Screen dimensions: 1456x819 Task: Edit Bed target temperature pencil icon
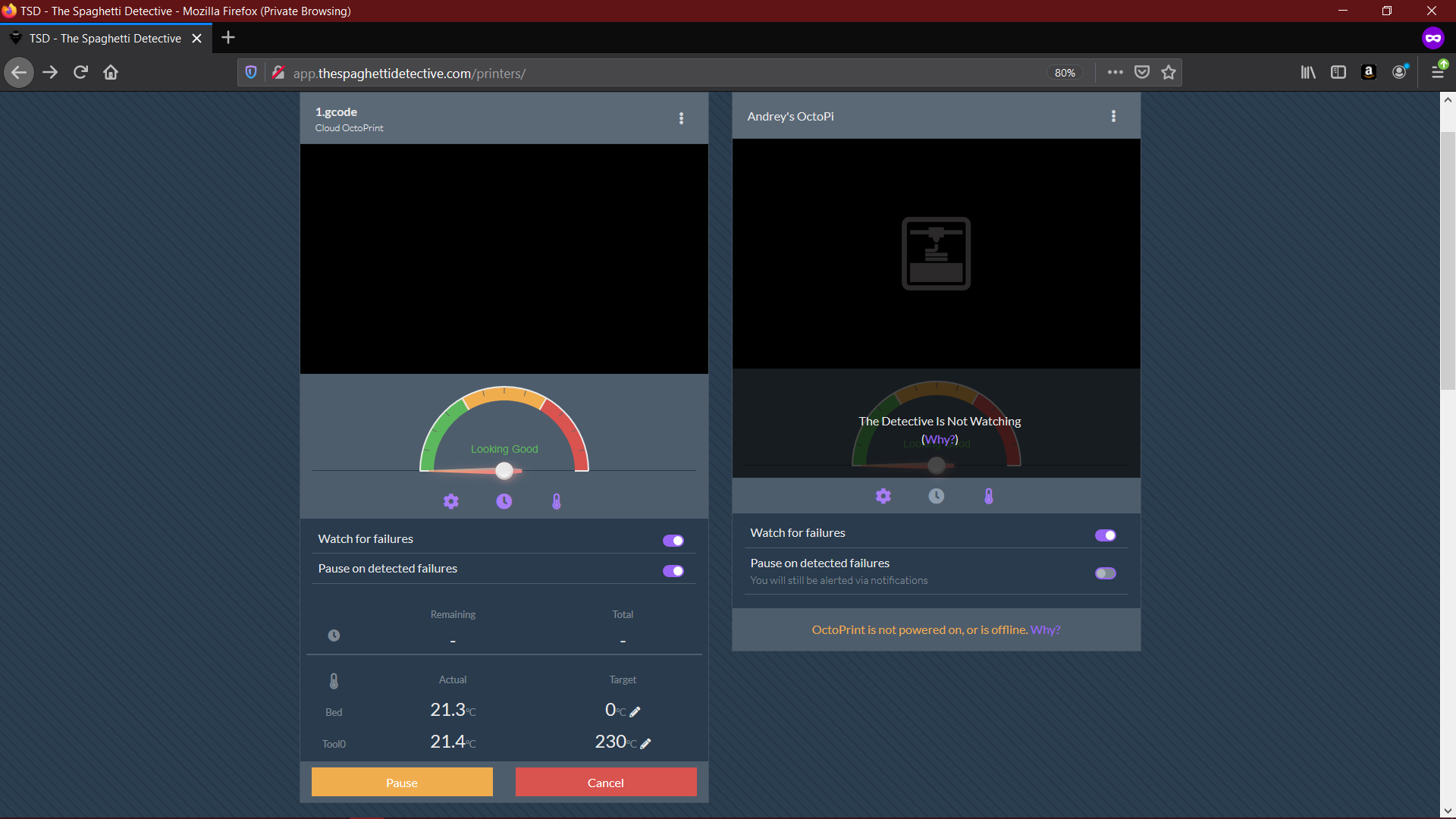pyautogui.click(x=635, y=711)
